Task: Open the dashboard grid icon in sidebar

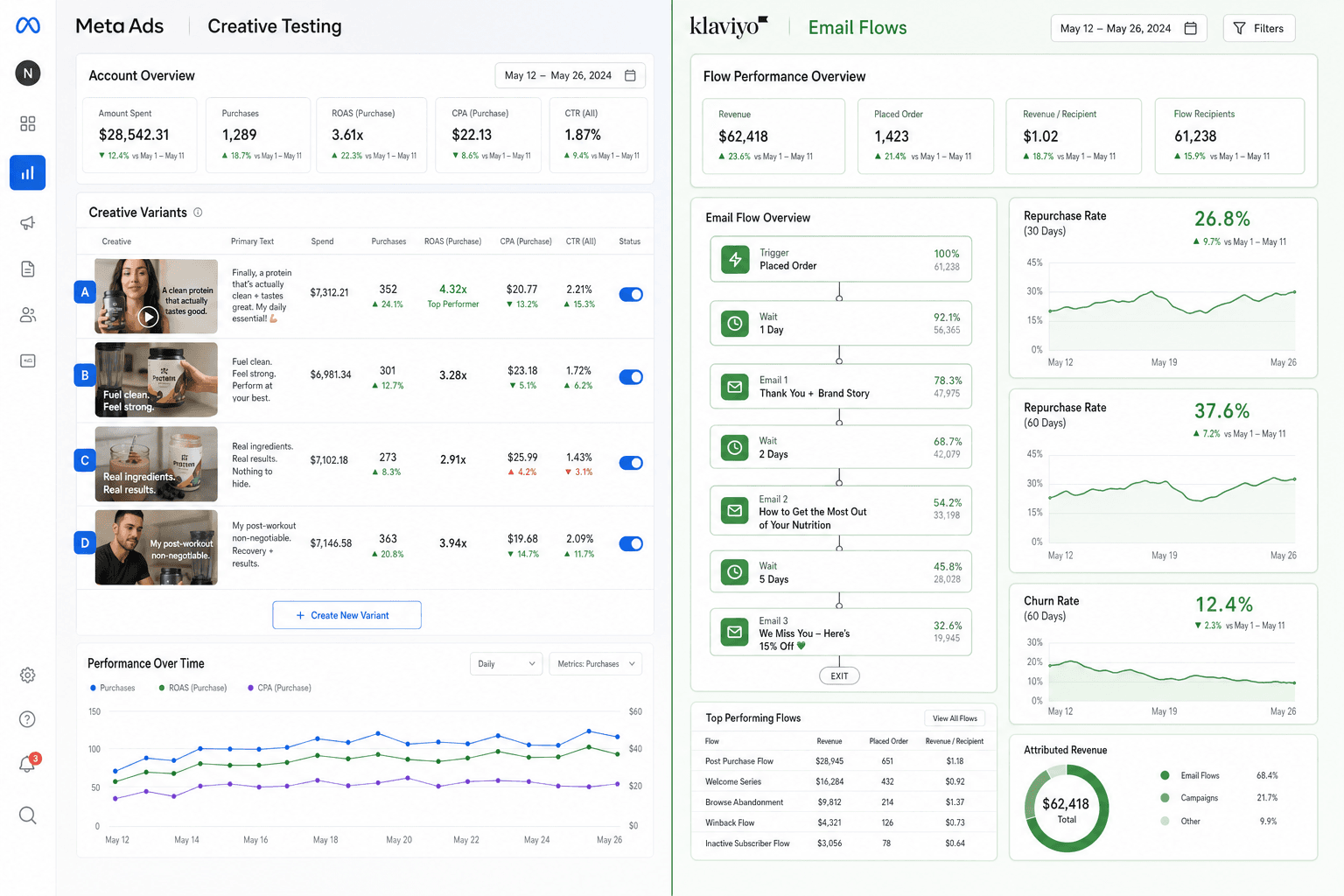Action: pos(28,123)
